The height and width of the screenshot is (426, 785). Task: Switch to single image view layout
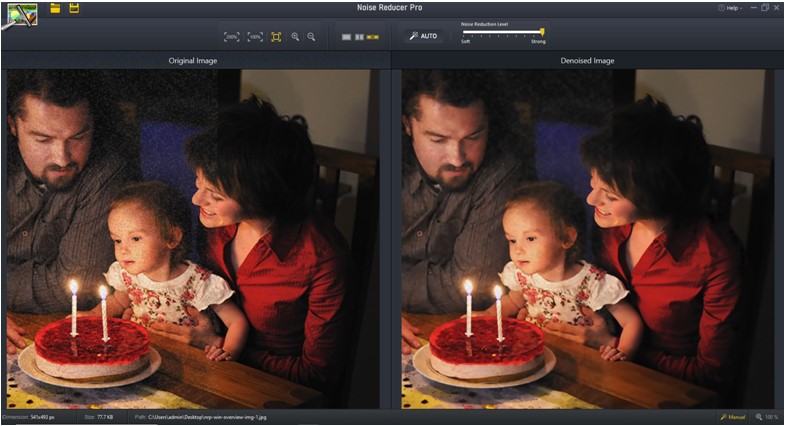346,37
